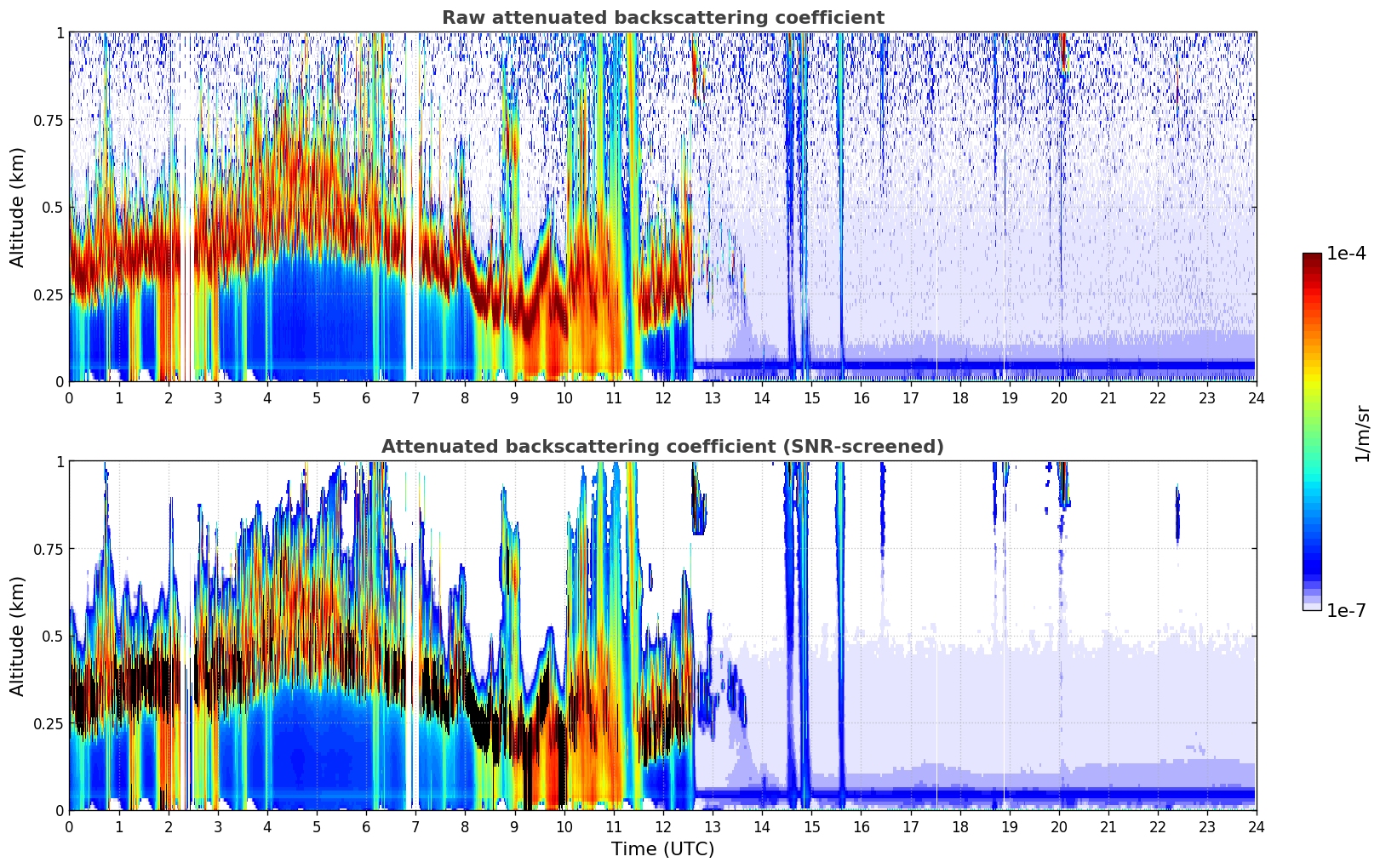This screenshot has width=1380, height=868.
Task: Click the bottom plot x-axis tick '9'
Action: pos(514,826)
